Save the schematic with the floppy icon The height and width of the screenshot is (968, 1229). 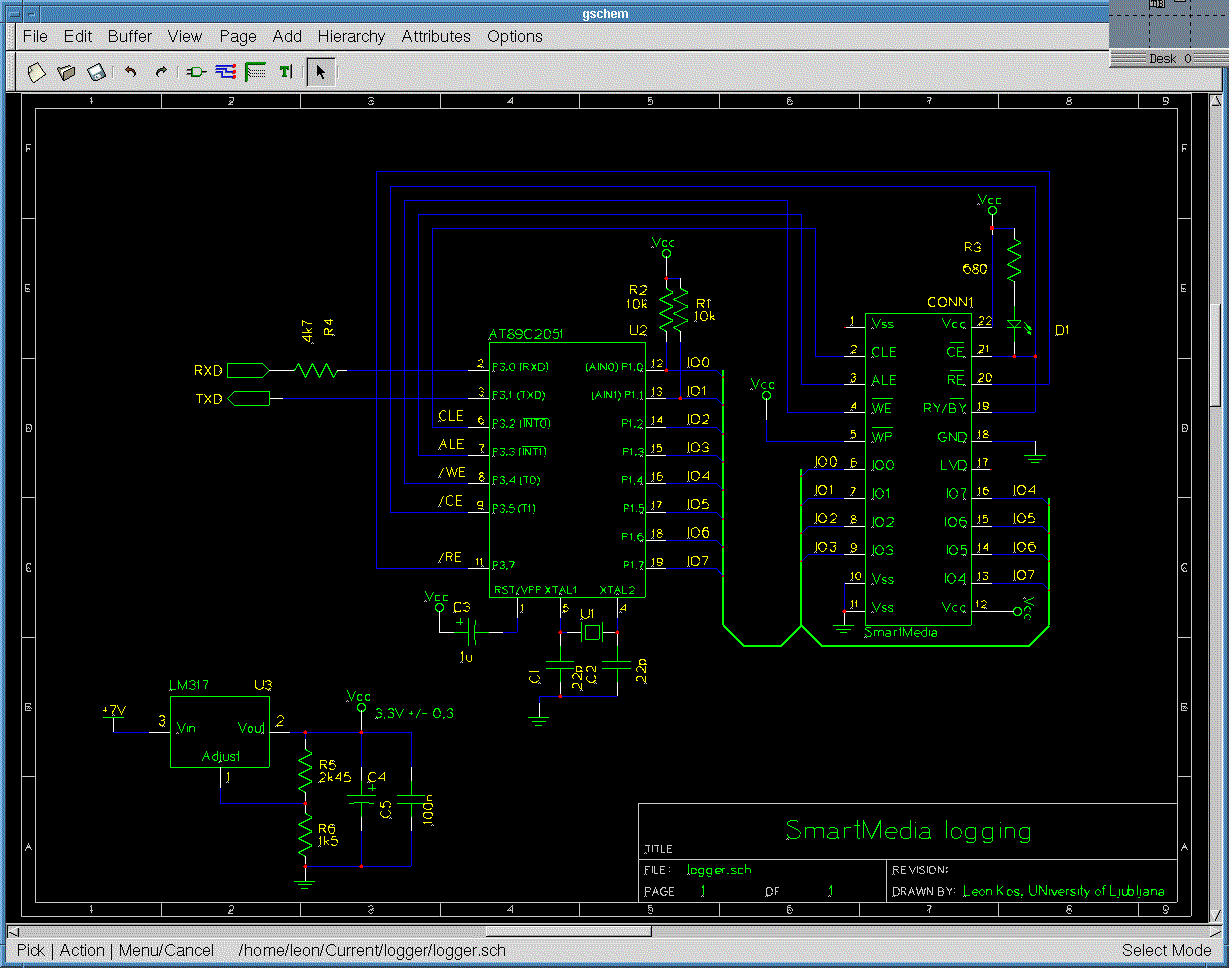point(96,72)
